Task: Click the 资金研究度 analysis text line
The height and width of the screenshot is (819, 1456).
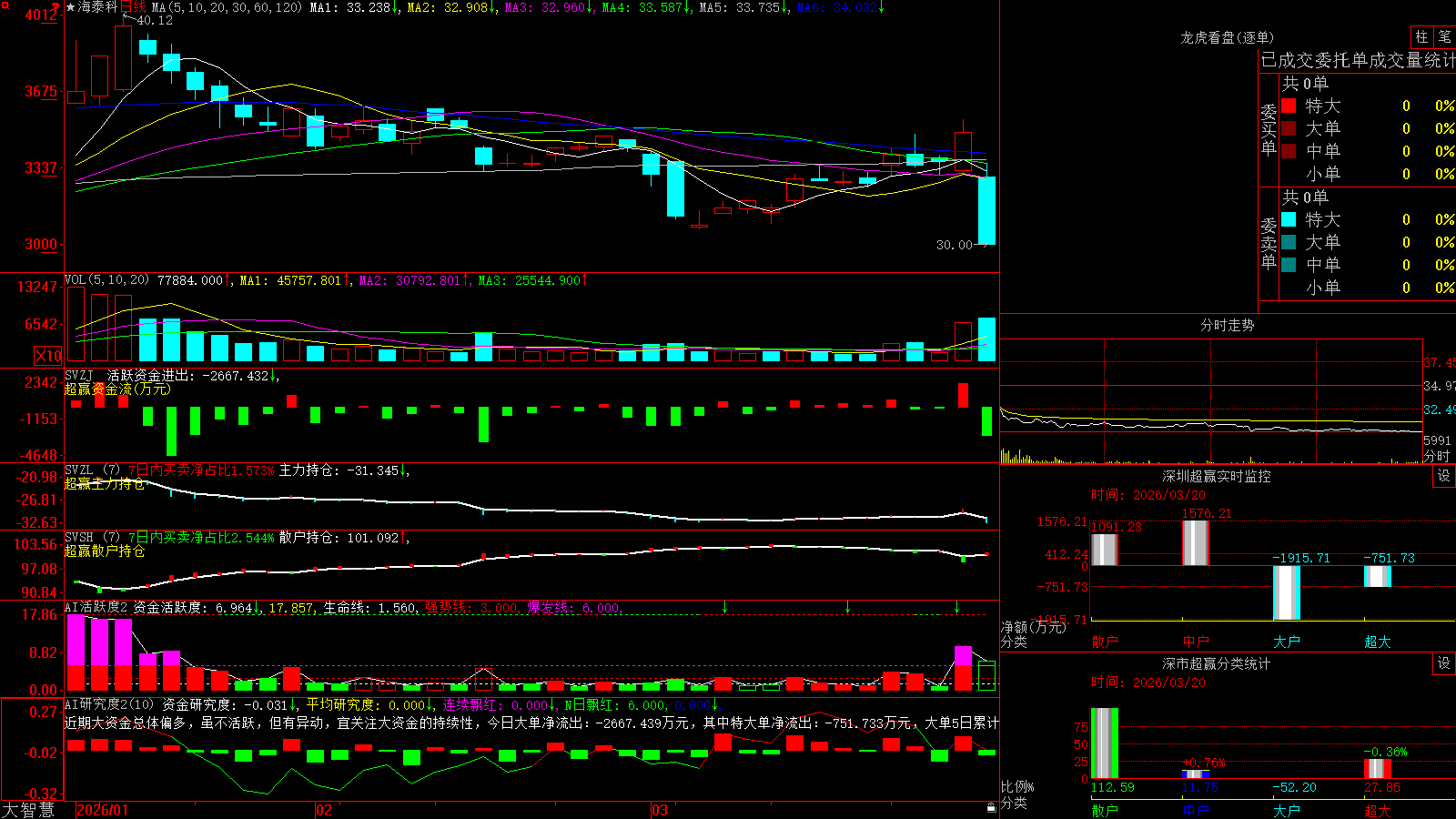Action: click(531, 723)
